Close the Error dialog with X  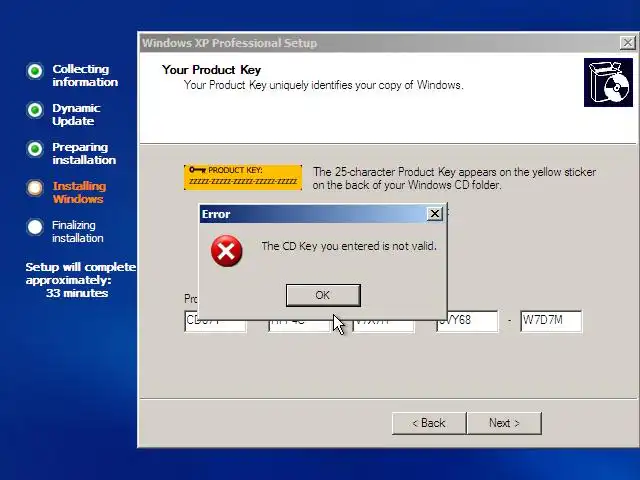pos(435,213)
